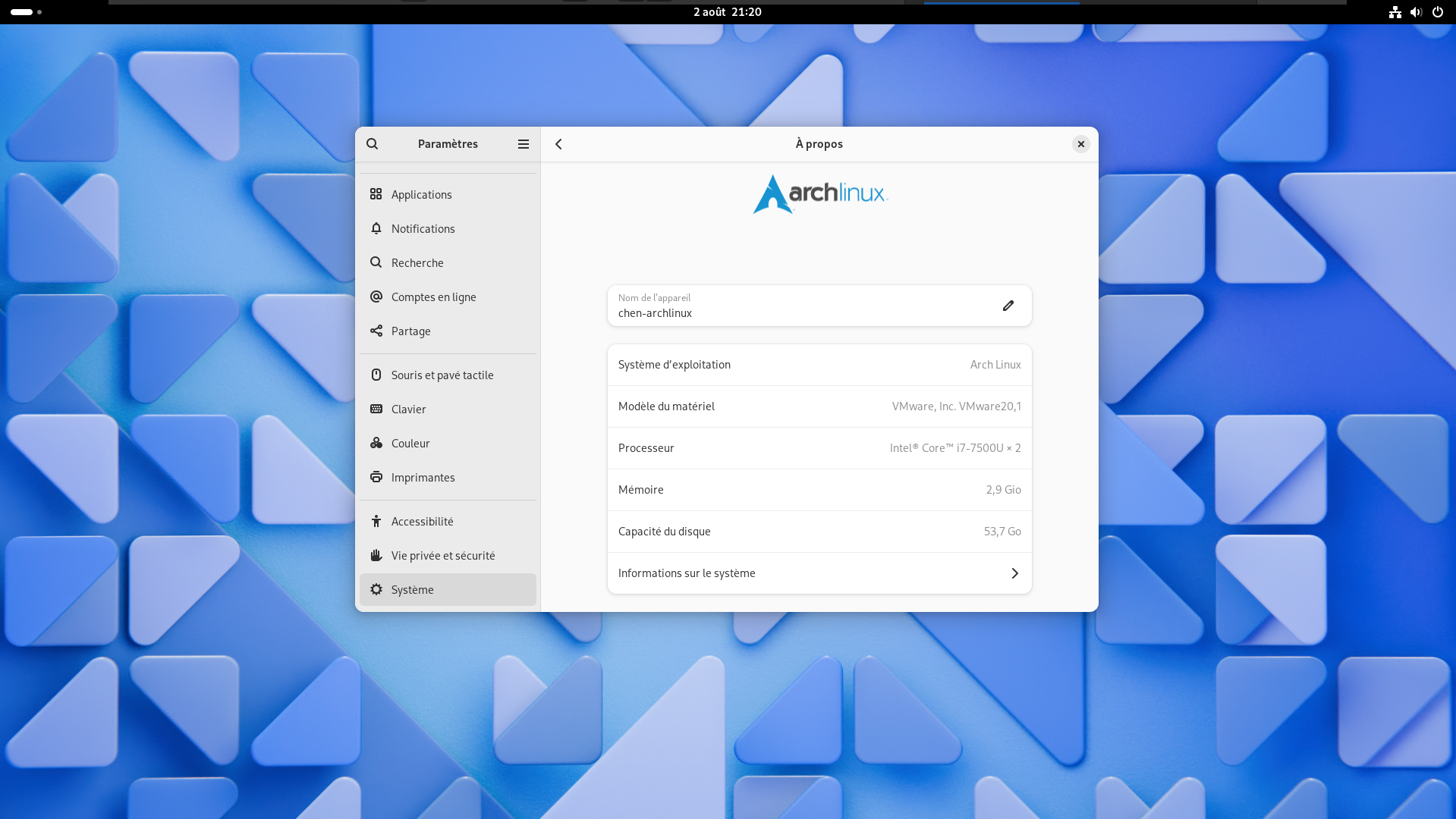The image size is (1456, 819).
Task: Click the '2,9 Gio' memory value
Action: point(1003,490)
